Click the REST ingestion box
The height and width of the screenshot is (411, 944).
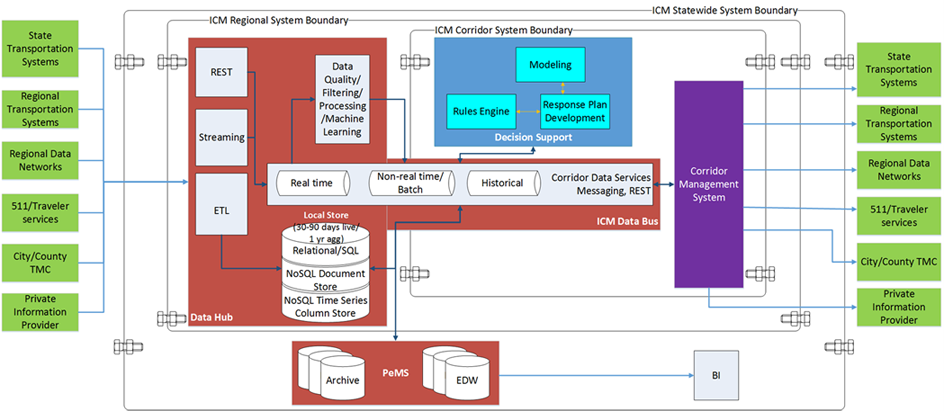(x=222, y=73)
